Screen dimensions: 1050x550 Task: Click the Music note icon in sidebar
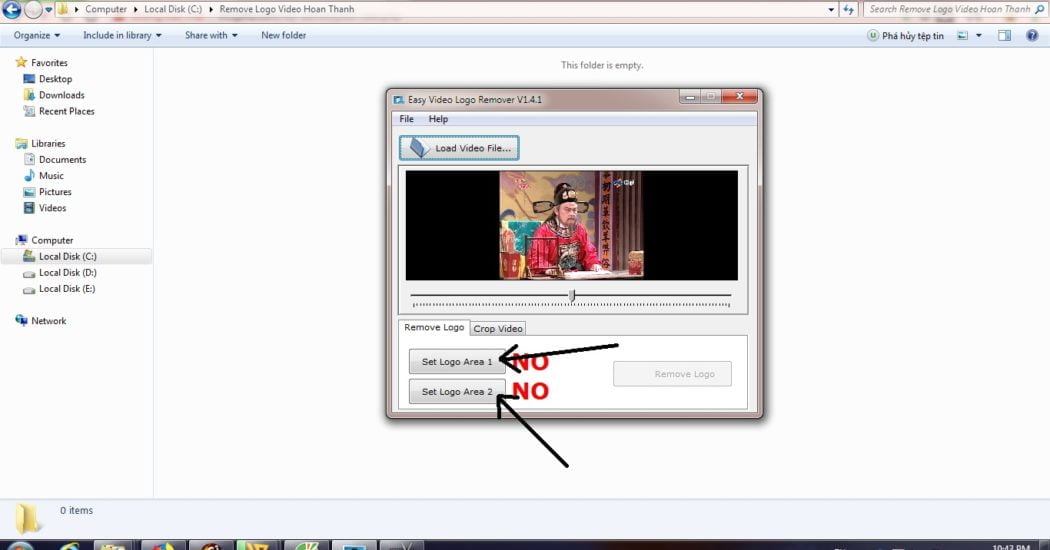click(29, 176)
